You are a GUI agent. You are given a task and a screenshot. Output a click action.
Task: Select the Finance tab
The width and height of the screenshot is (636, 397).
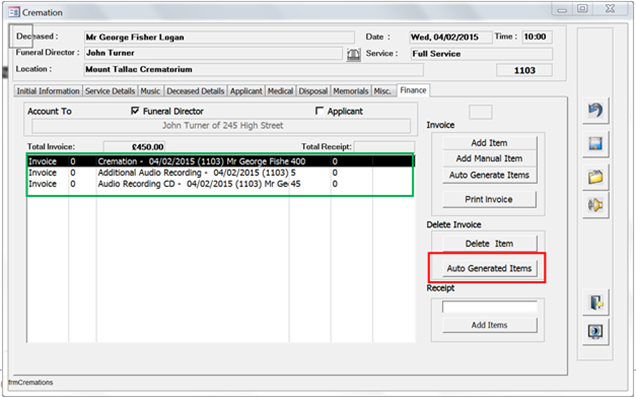[x=413, y=90]
